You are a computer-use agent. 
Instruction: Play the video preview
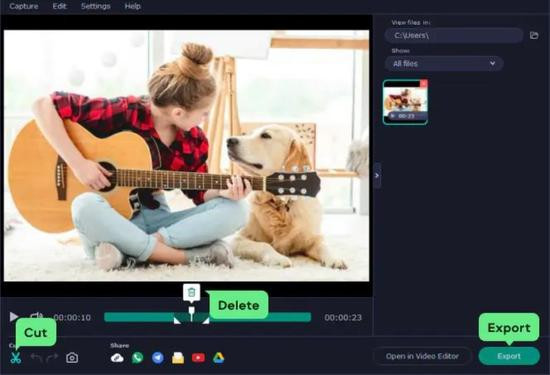pos(14,317)
